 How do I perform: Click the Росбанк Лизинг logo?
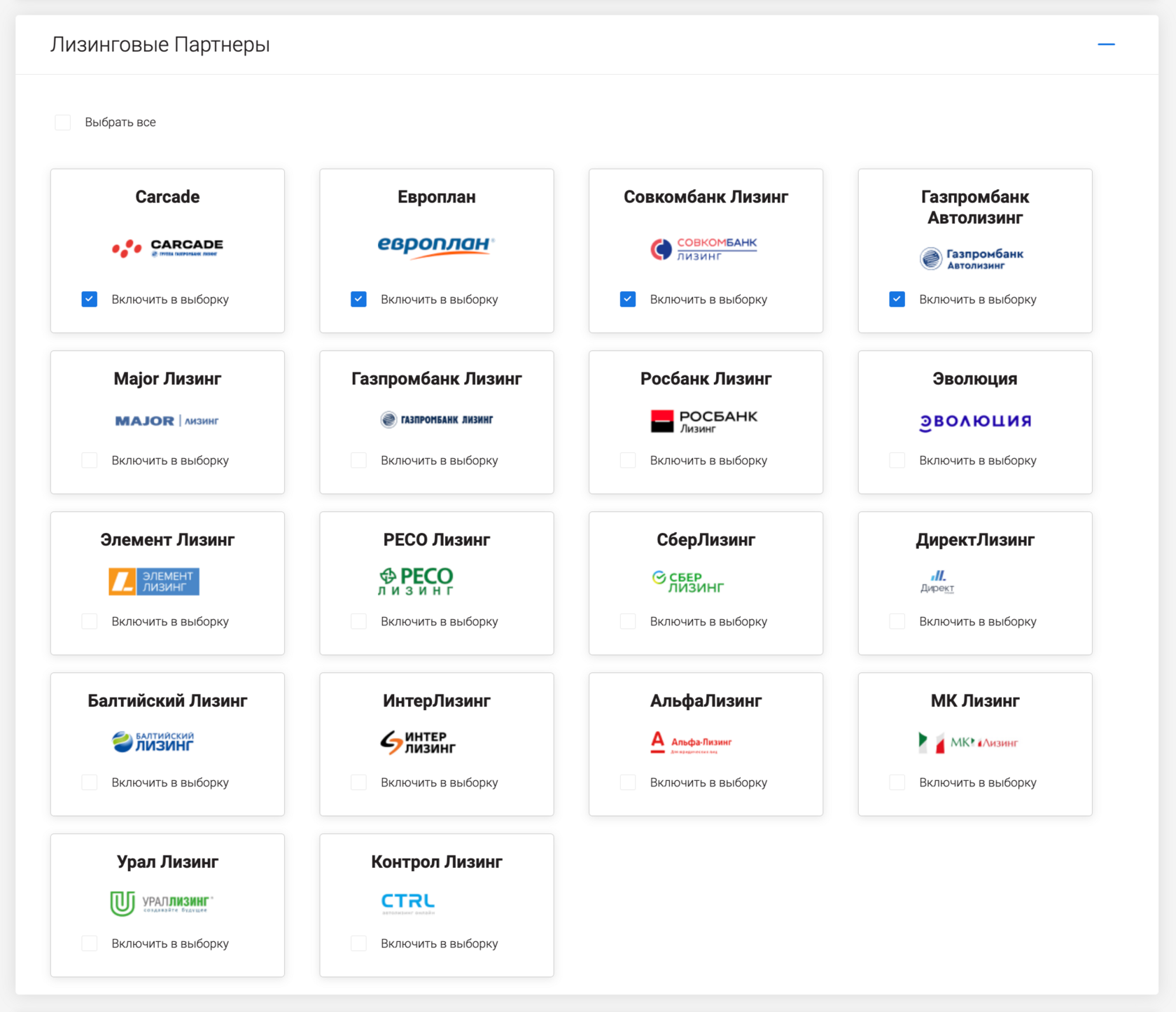coord(704,421)
